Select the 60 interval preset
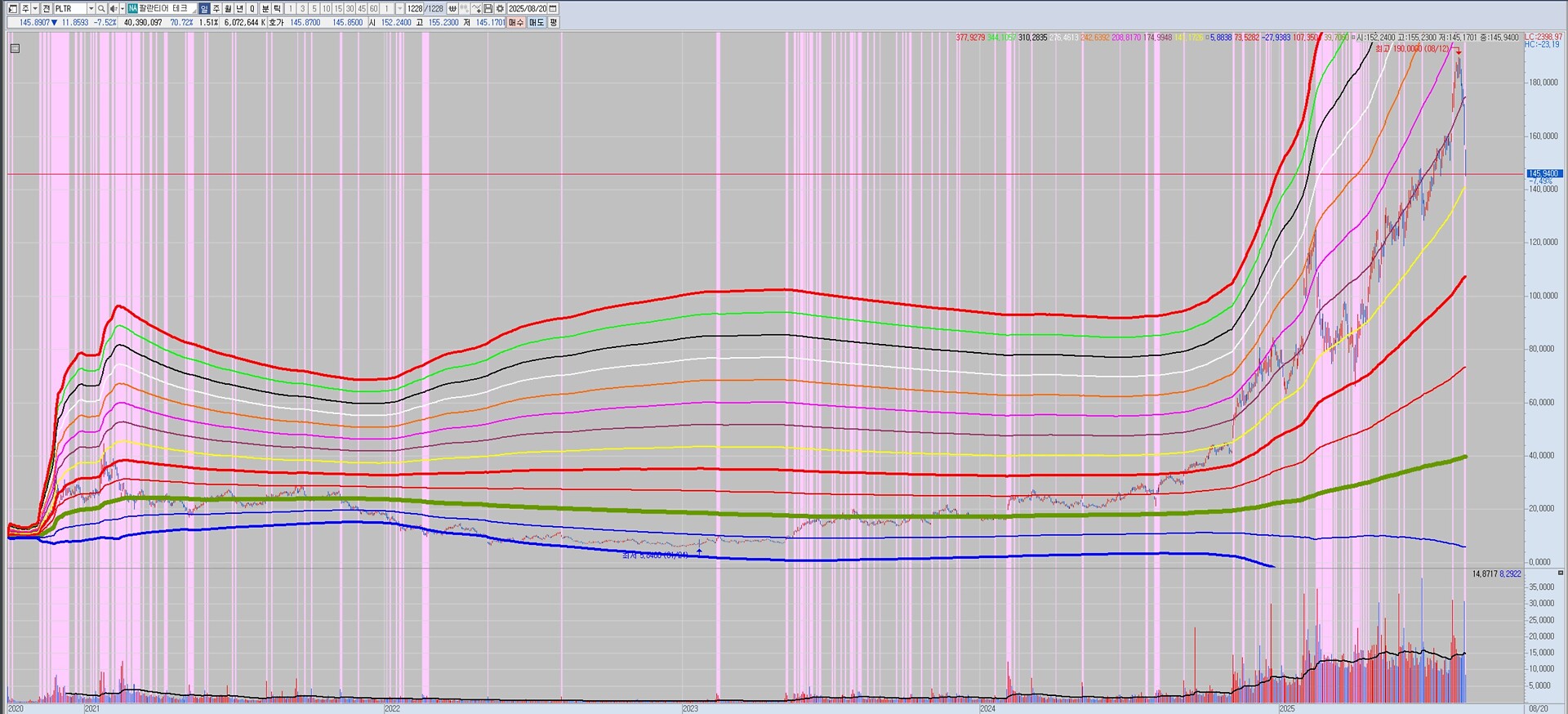1568x714 pixels. [x=374, y=8]
